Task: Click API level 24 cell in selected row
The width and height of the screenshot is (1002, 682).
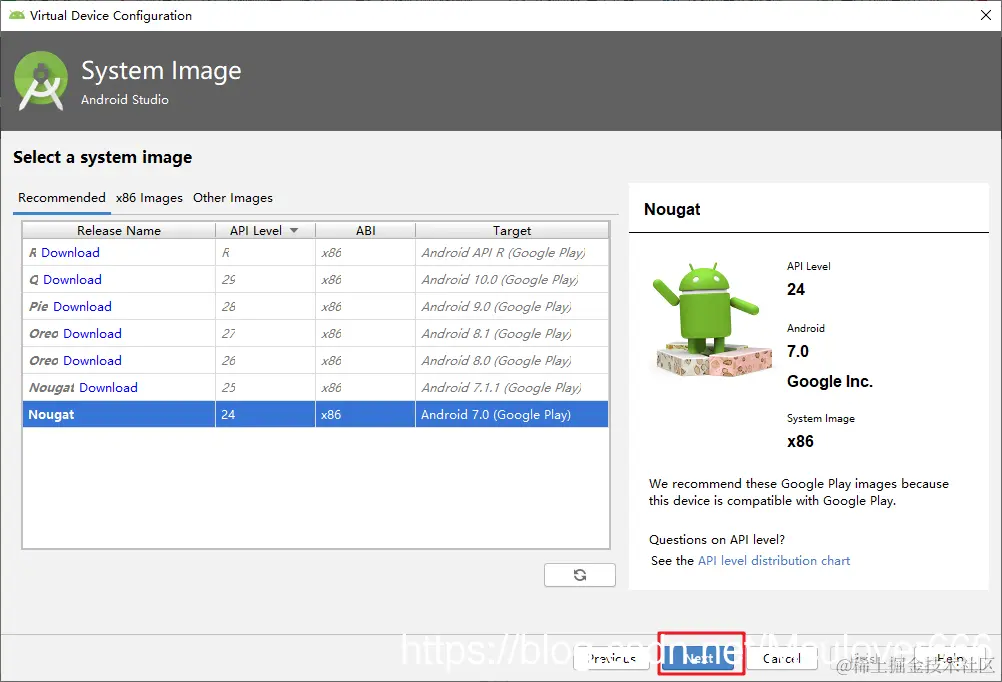Action: pyautogui.click(x=265, y=414)
